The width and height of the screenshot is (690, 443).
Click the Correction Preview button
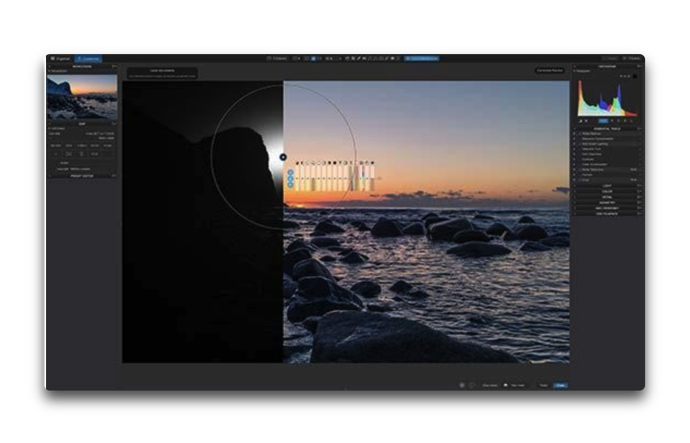coord(550,70)
